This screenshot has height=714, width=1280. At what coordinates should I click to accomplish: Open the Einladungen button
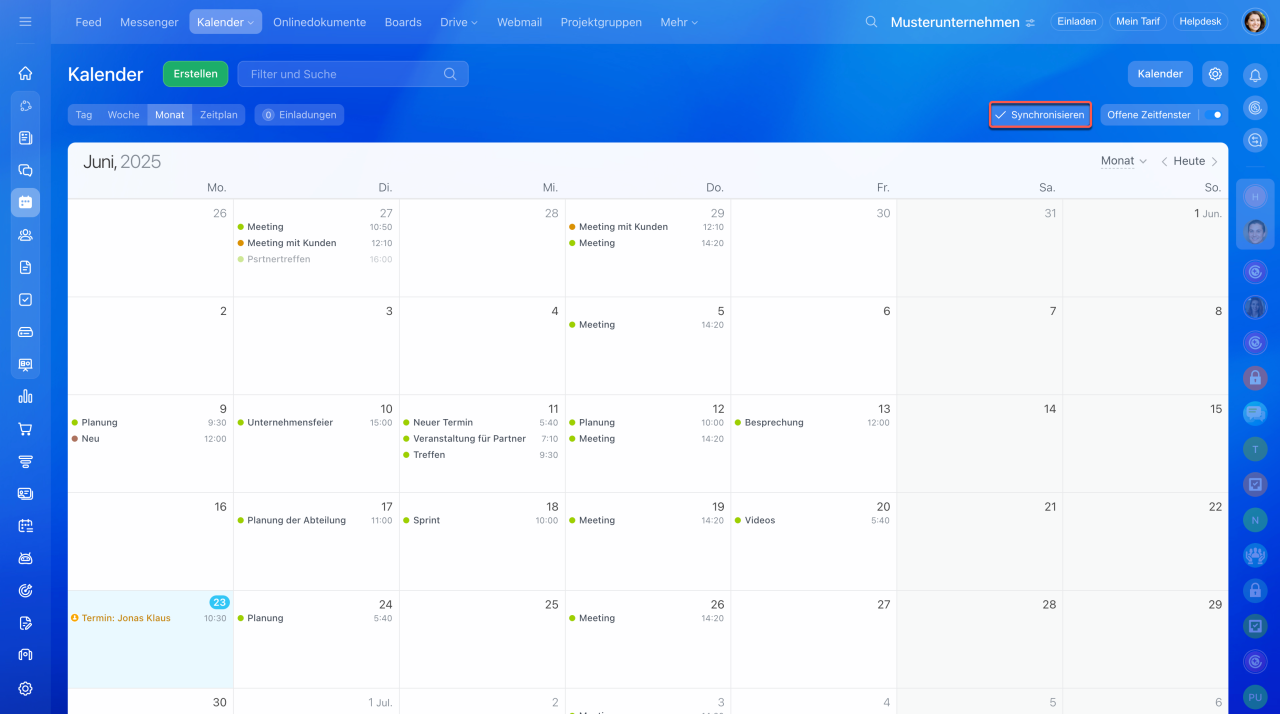(299, 115)
